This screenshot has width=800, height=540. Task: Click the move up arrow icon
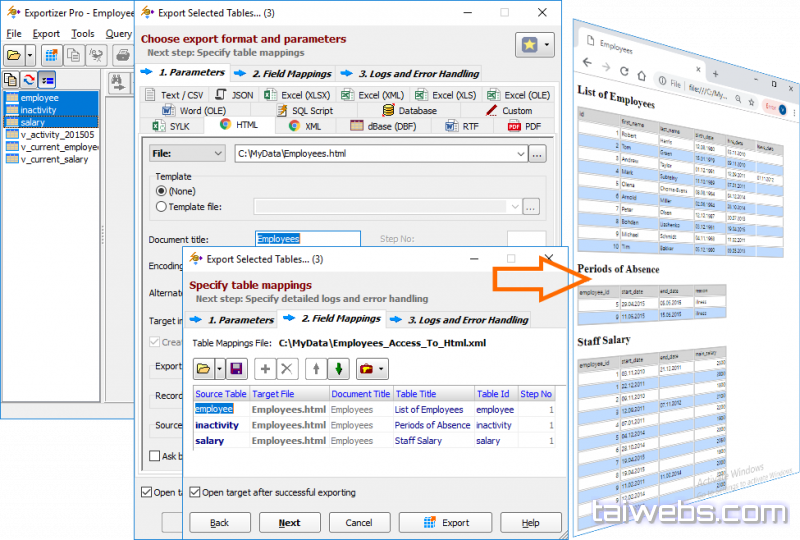click(x=316, y=369)
